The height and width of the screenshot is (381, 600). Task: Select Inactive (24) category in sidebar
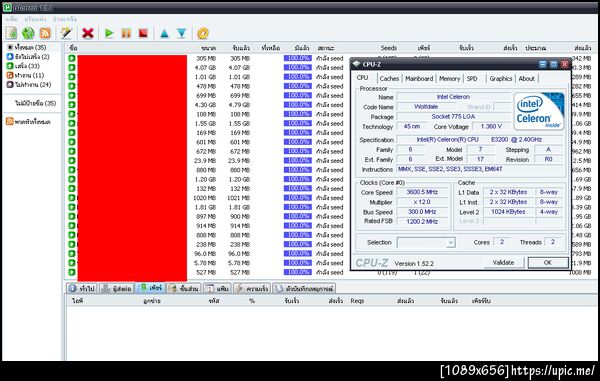[29, 85]
